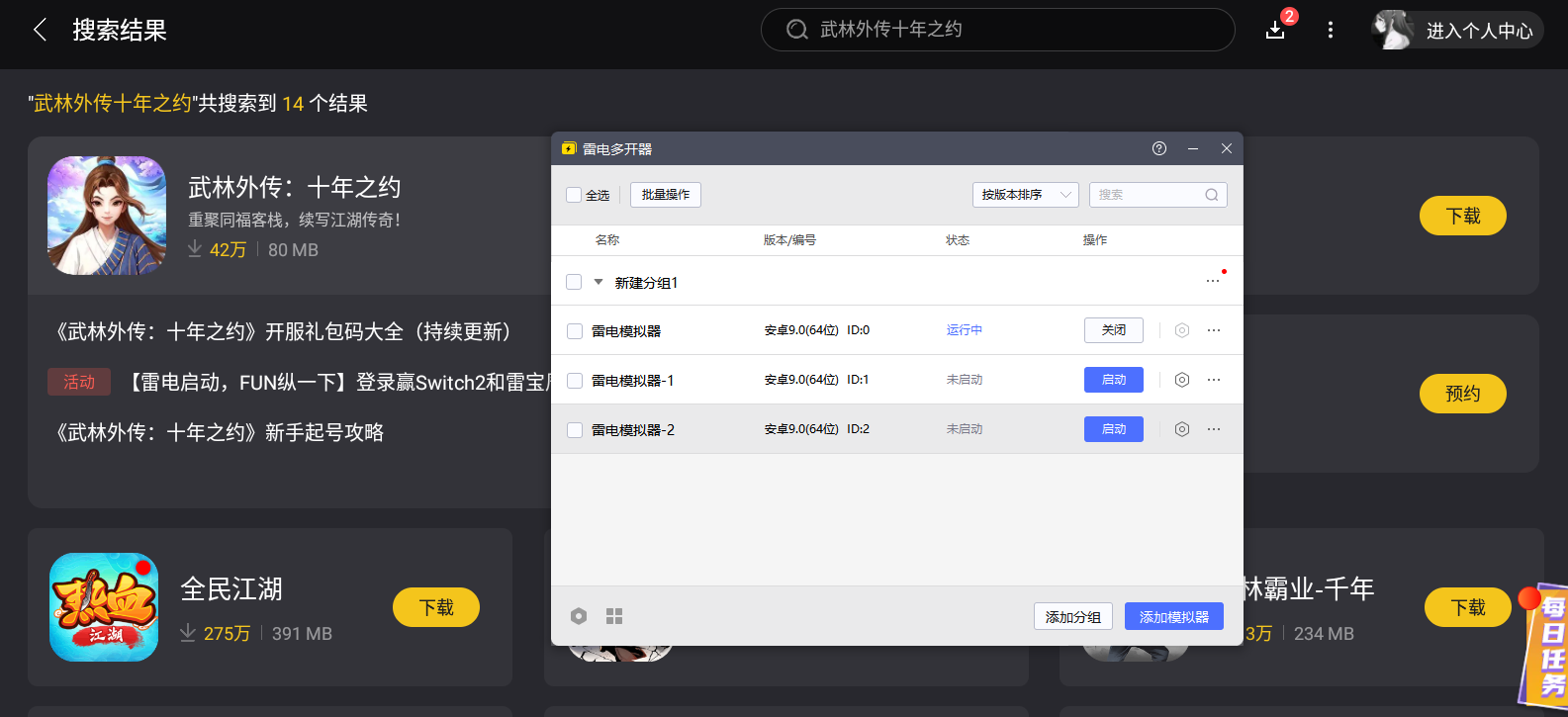Click the yellow 预约 button

click(1463, 394)
